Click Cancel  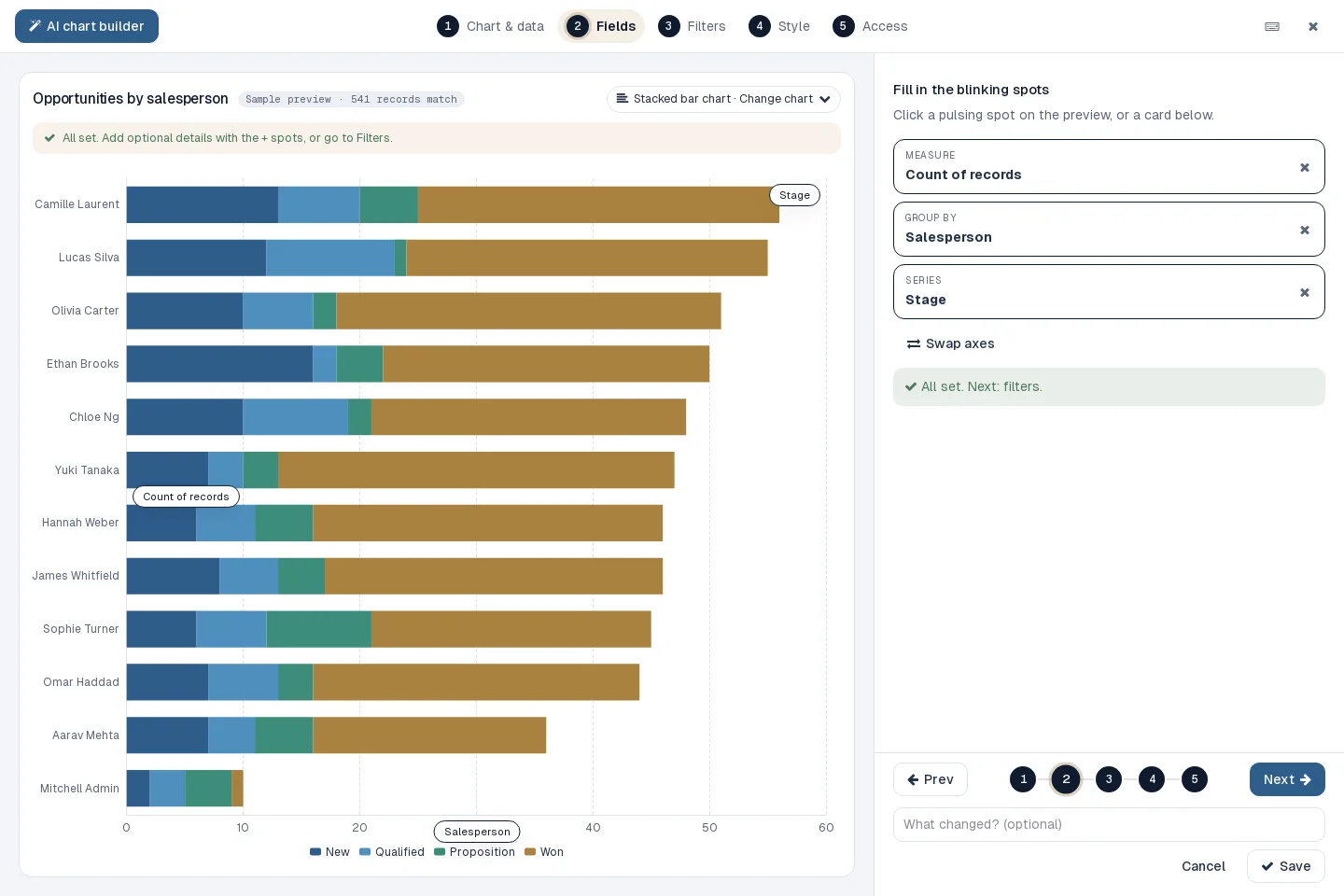(x=1203, y=866)
